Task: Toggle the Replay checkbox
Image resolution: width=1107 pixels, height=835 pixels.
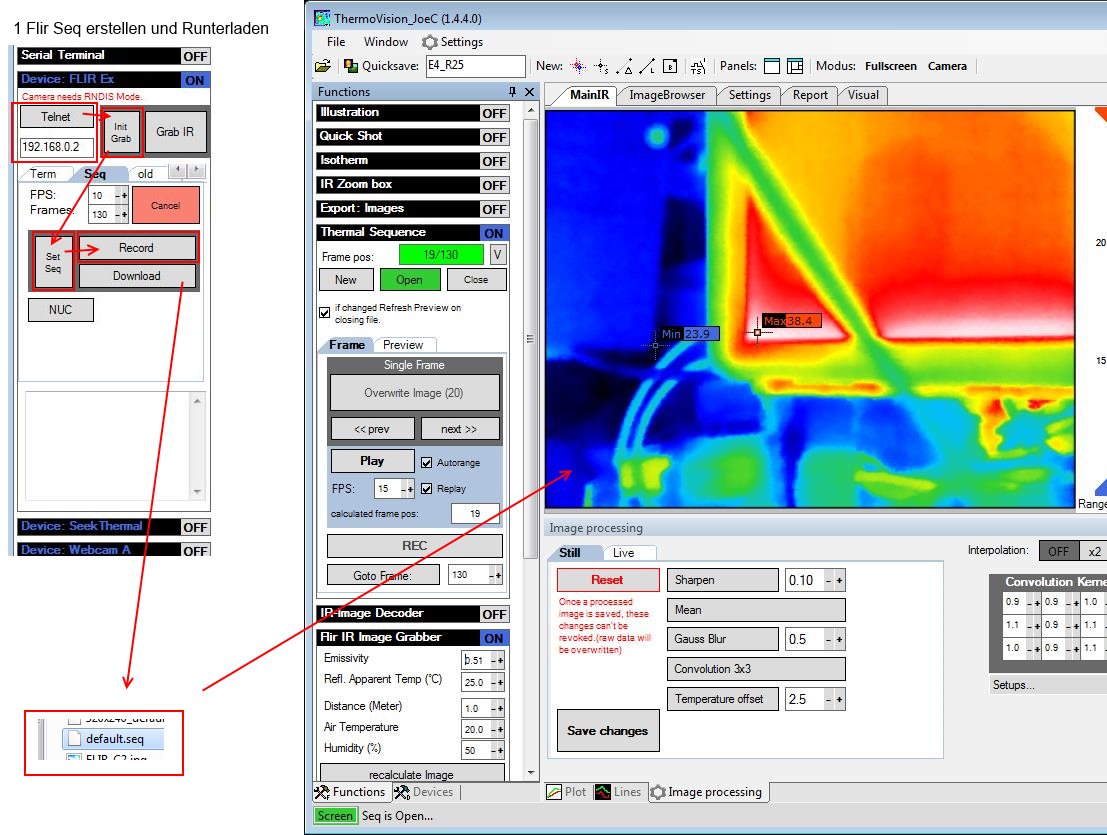Action: coord(427,489)
